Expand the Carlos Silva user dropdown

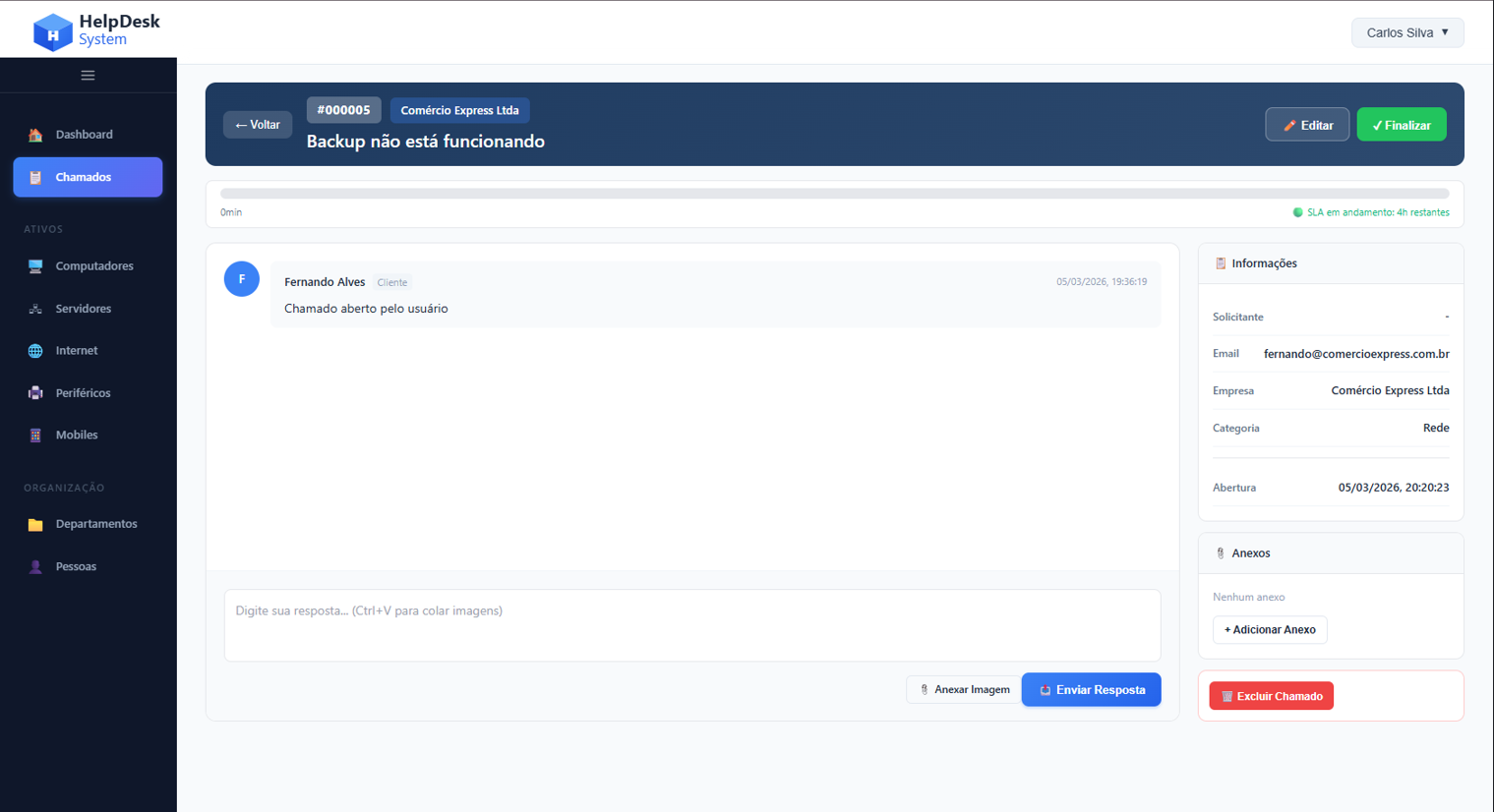[1406, 32]
